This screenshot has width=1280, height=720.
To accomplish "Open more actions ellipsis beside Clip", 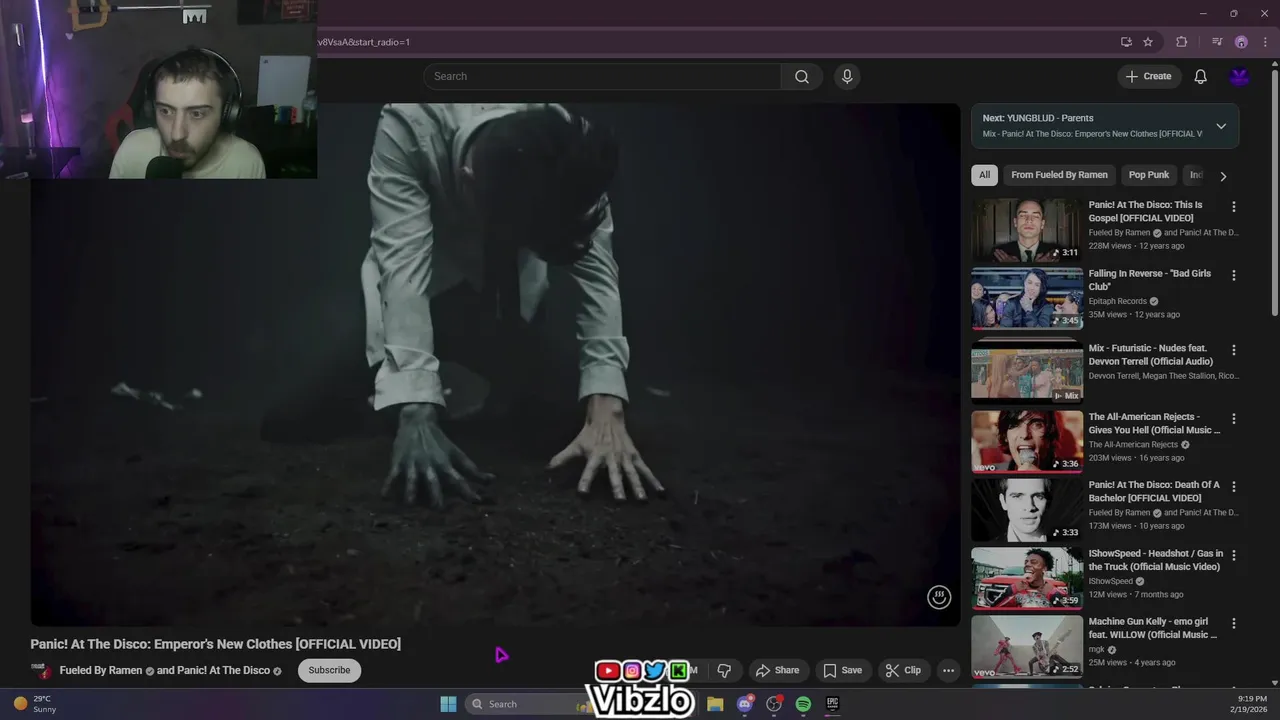I will click(x=948, y=670).
